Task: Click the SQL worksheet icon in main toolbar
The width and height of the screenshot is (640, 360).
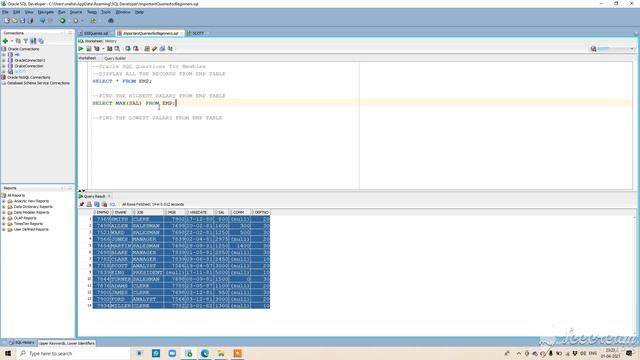Action: [93, 20]
